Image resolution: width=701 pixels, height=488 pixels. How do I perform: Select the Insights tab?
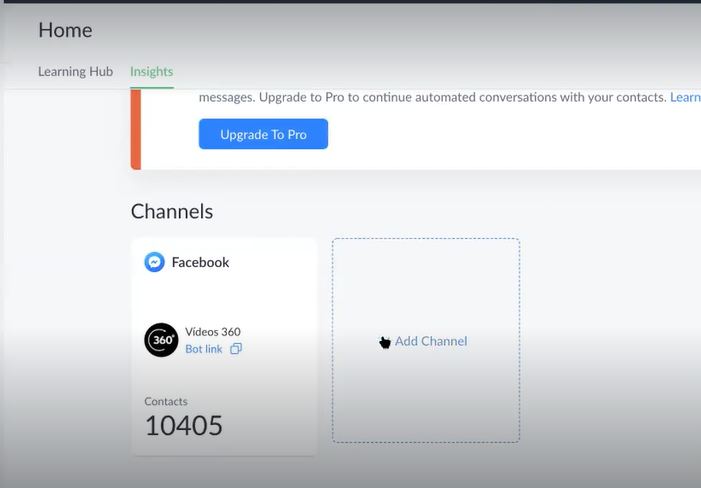(x=152, y=72)
